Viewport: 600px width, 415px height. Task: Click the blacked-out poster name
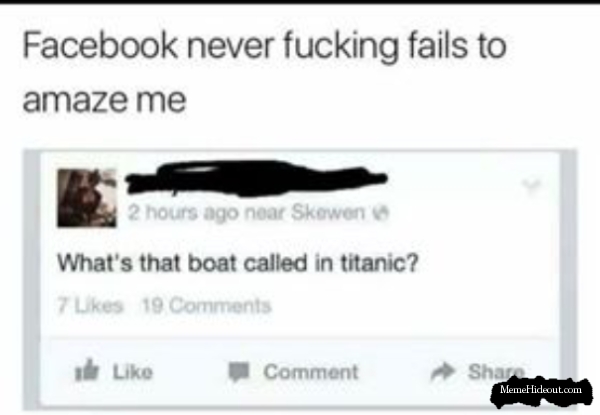coord(256,179)
